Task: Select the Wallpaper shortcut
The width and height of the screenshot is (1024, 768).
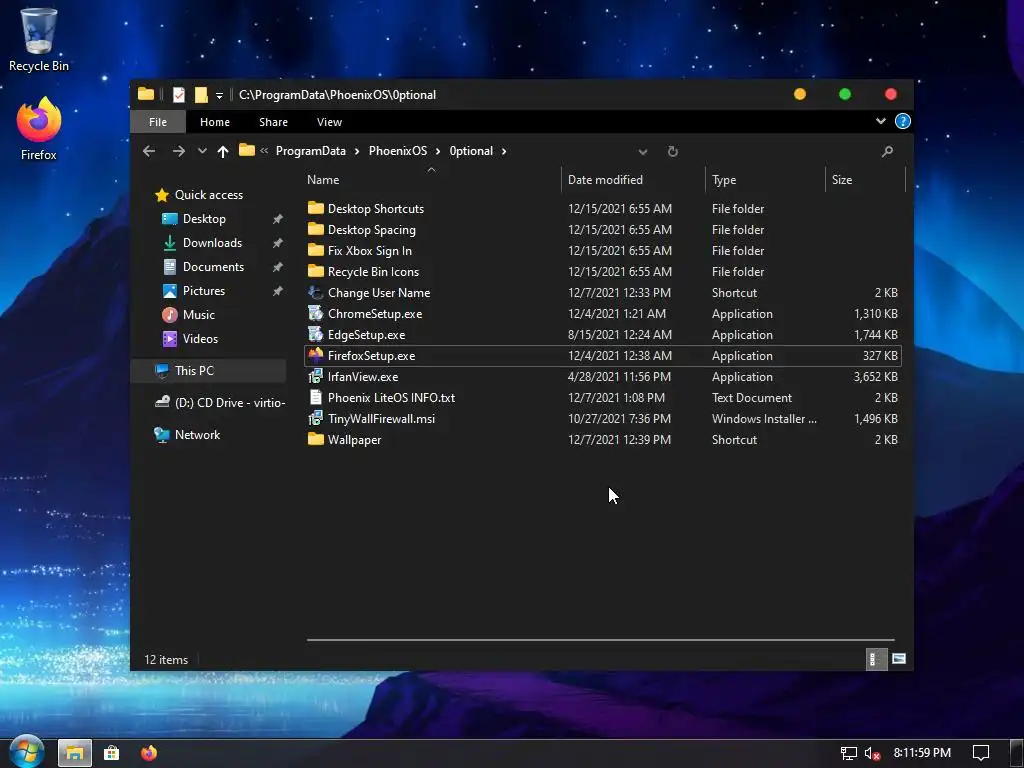Action: pyautogui.click(x=354, y=440)
